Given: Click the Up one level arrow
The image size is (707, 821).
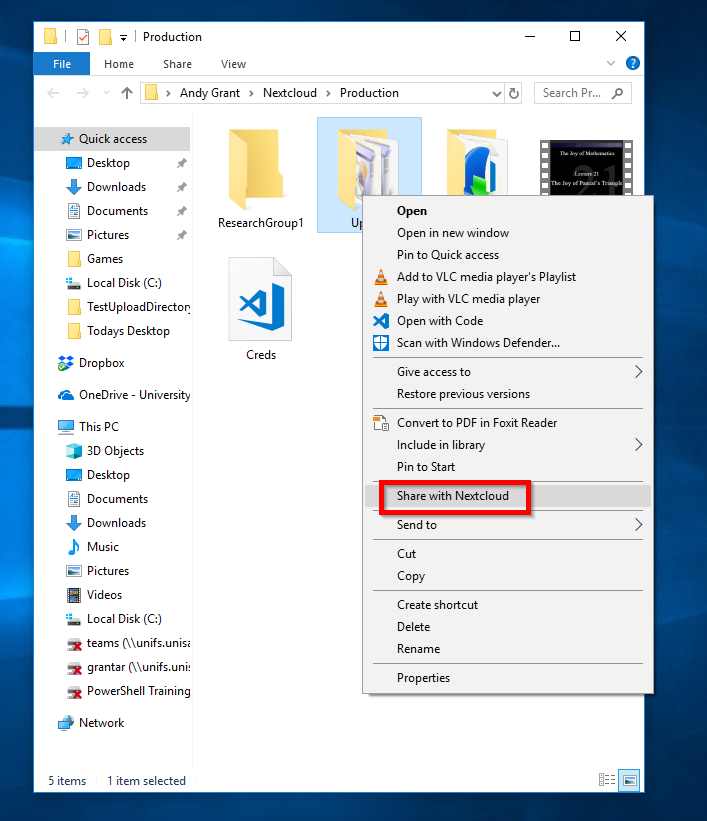Looking at the screenshot, I should [127, 93].
